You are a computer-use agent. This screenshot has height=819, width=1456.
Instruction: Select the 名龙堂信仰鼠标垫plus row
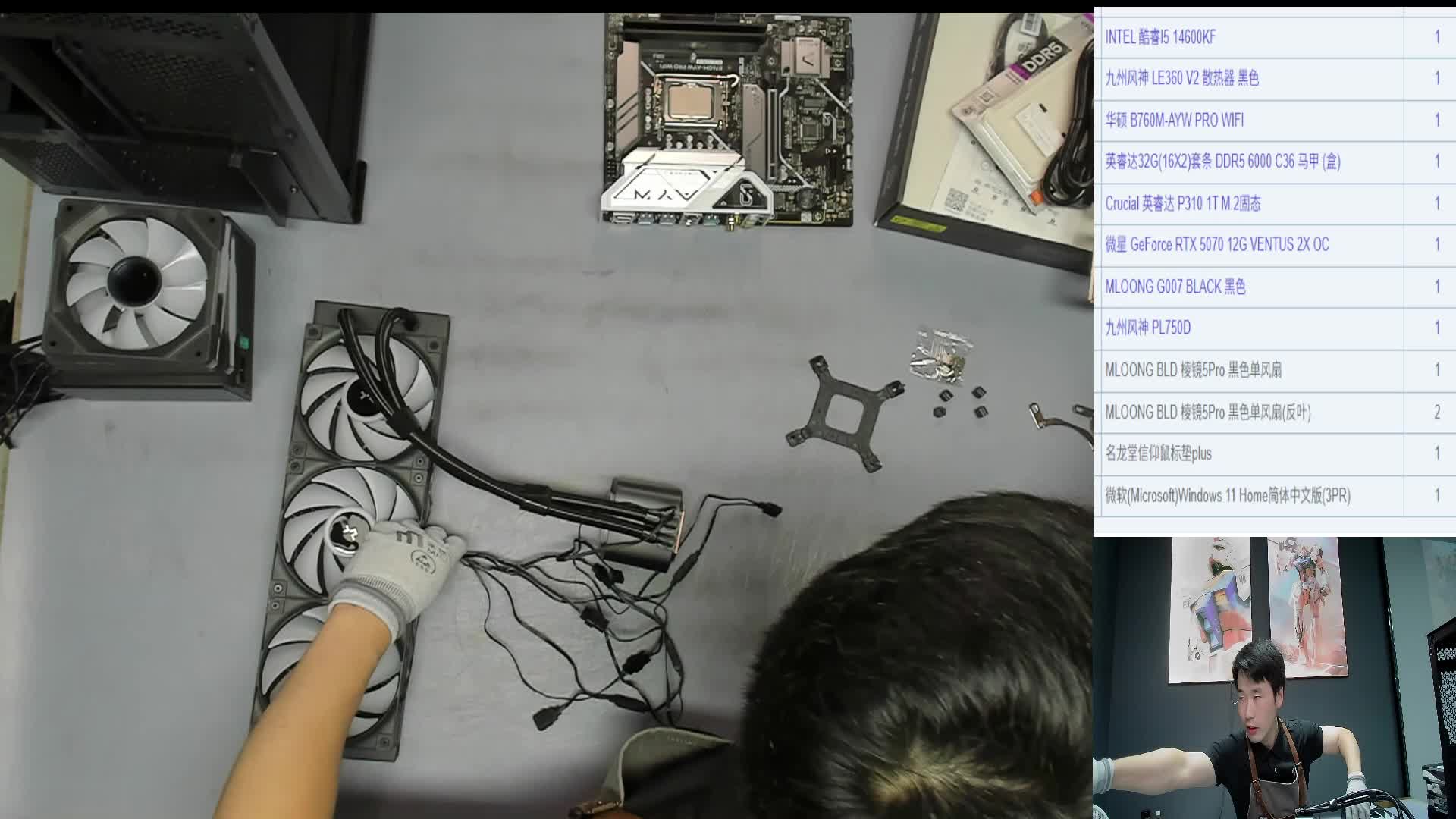1158,453
